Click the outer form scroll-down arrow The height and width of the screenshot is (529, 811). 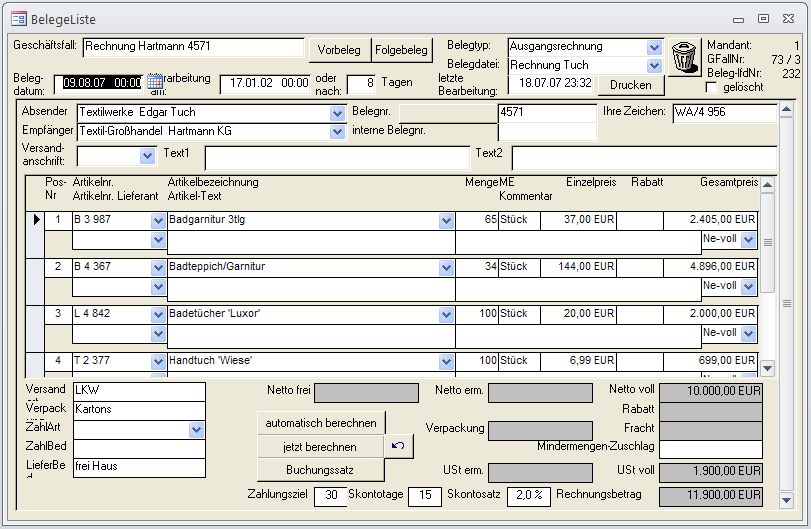pyautogui.click(x=786, y=500)
